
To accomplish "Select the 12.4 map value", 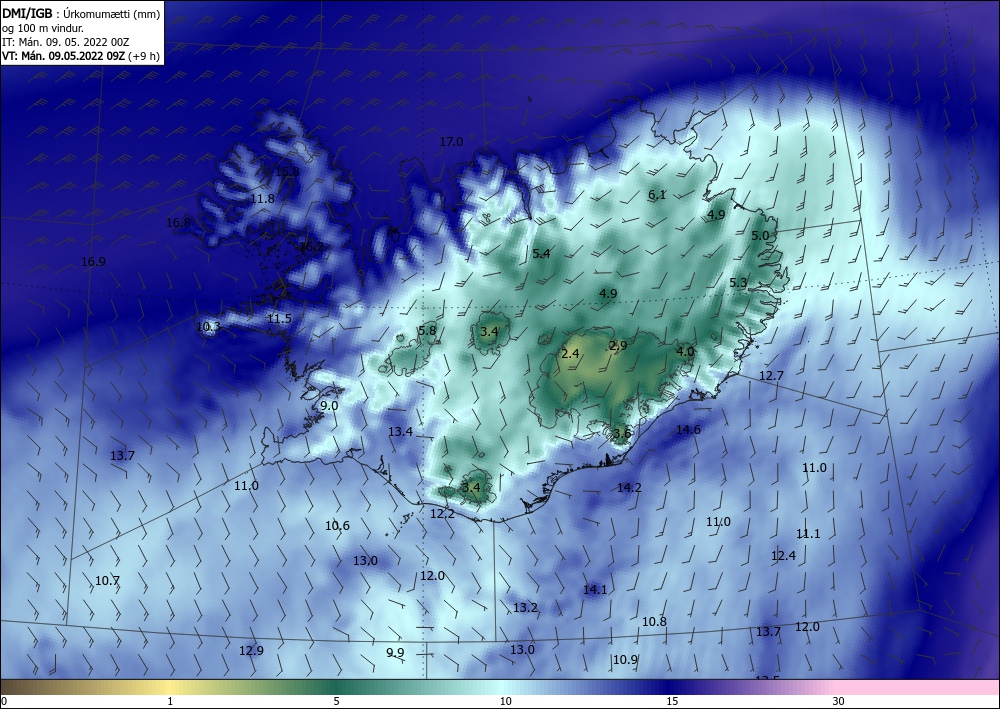I will pyautogui.click(x=783, y=555).
